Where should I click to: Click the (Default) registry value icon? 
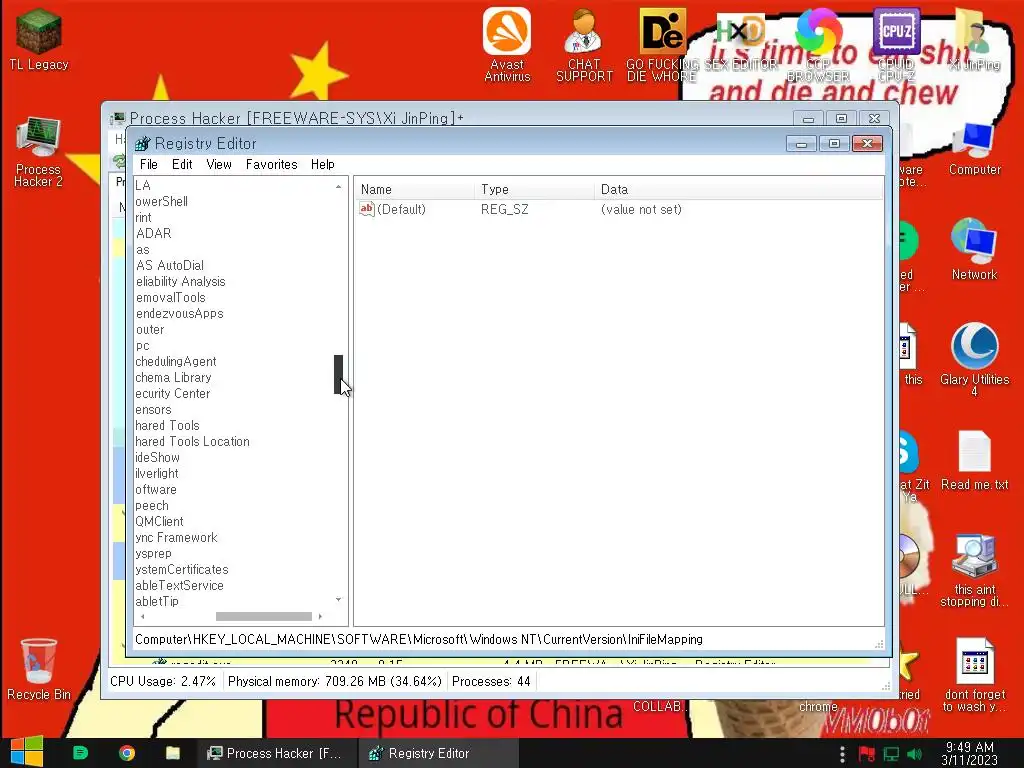367,209
